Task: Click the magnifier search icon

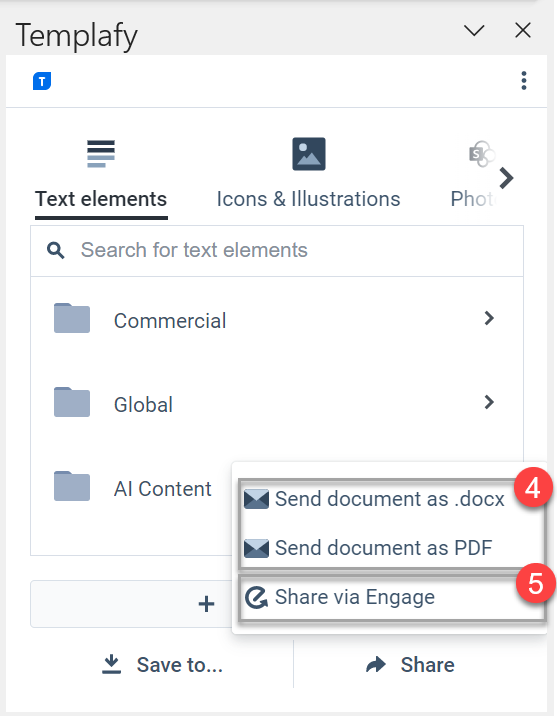Action: 55,250
